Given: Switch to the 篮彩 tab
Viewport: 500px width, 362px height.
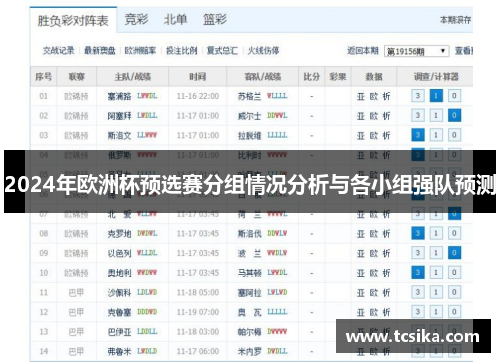Looking at the screenshot, I should tap(215, 19).
